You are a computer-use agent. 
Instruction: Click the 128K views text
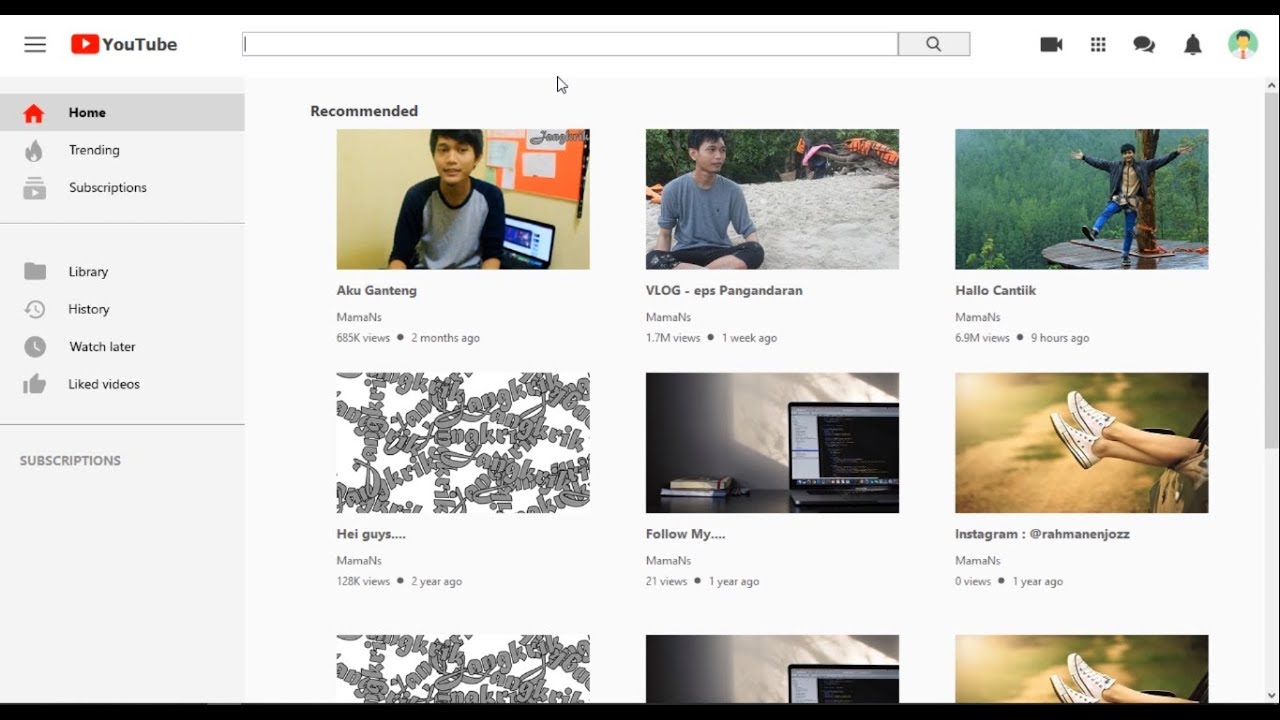[x=363, y=581]
